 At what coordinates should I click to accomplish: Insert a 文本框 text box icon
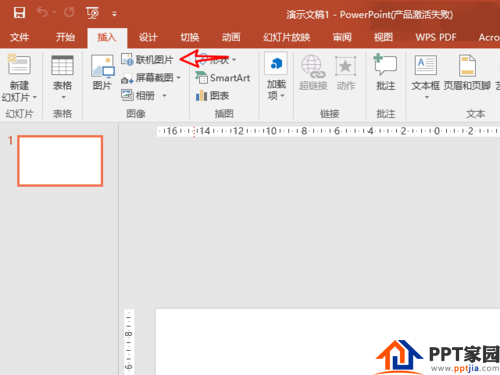point(426,65)
